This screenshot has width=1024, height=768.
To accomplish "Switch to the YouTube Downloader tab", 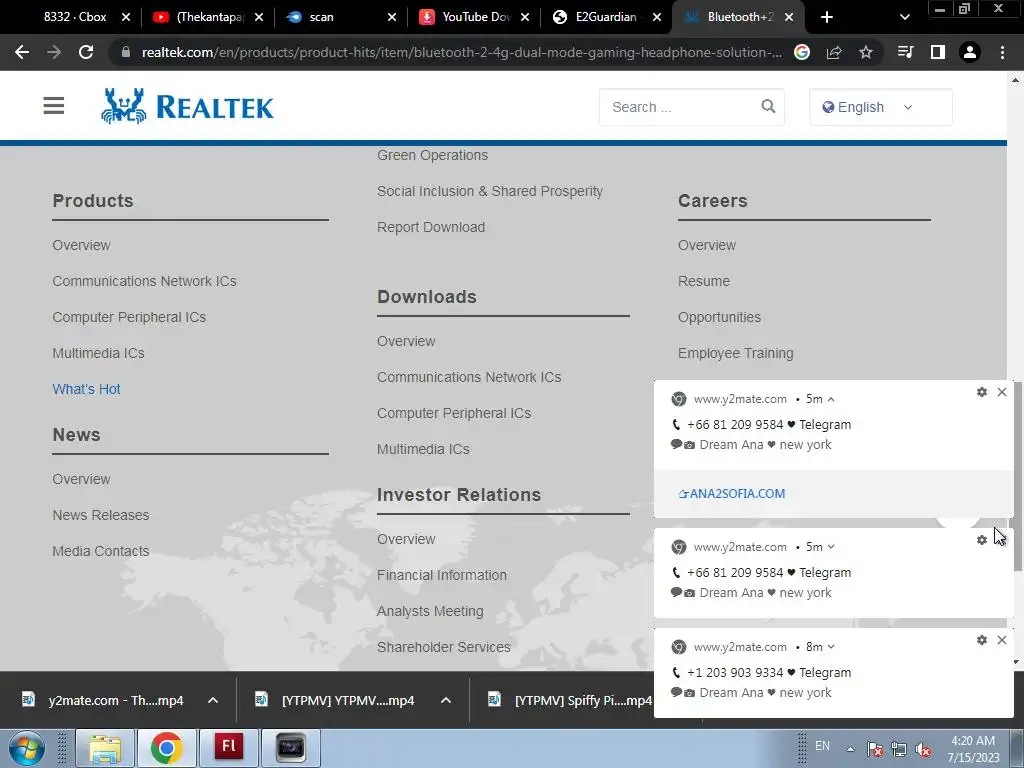I will click(474, 17).
